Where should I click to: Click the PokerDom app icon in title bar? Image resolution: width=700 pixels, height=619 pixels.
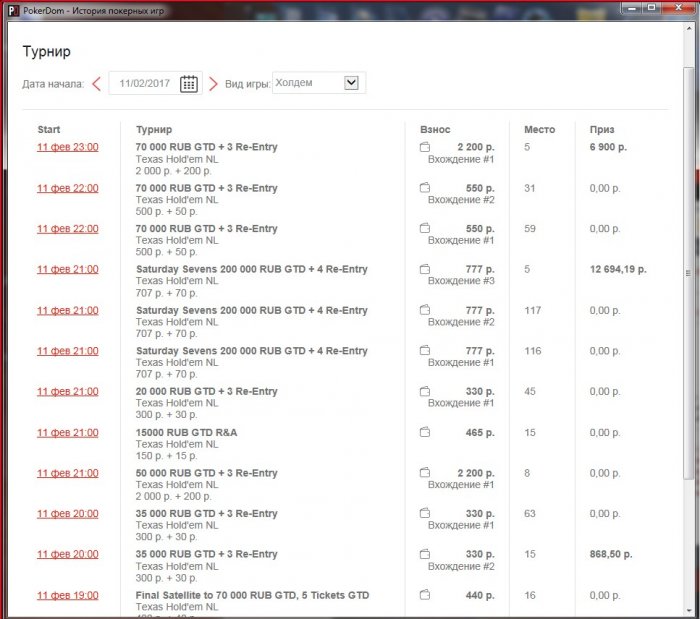pyautogui.click(x=13, y=10)
